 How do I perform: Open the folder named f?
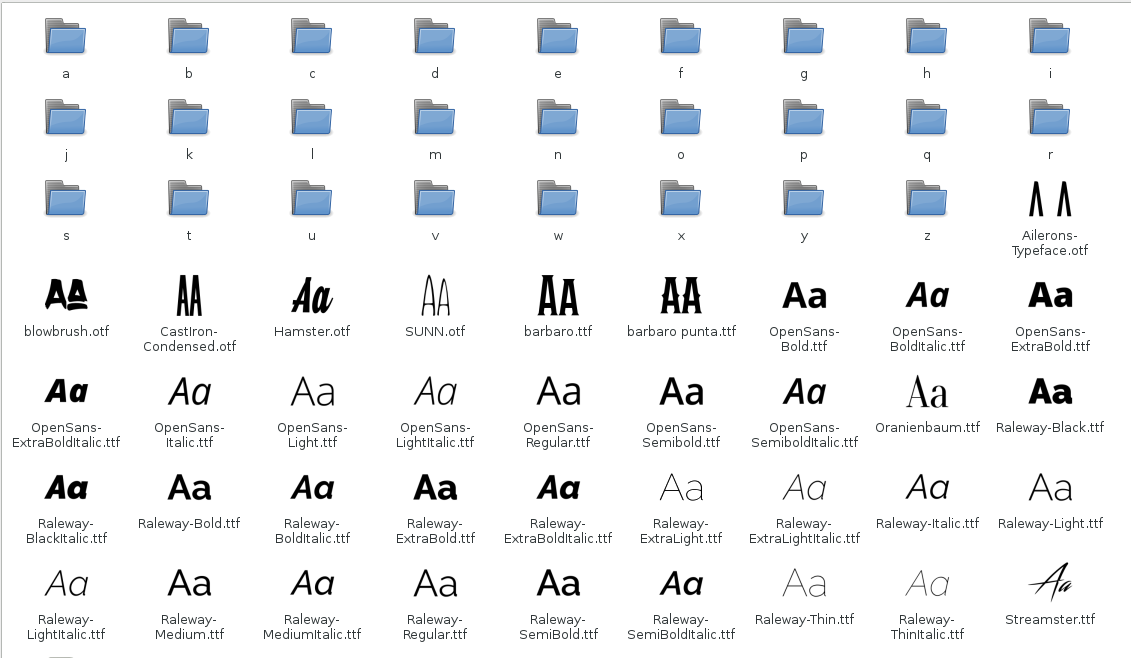coord(681,36)
